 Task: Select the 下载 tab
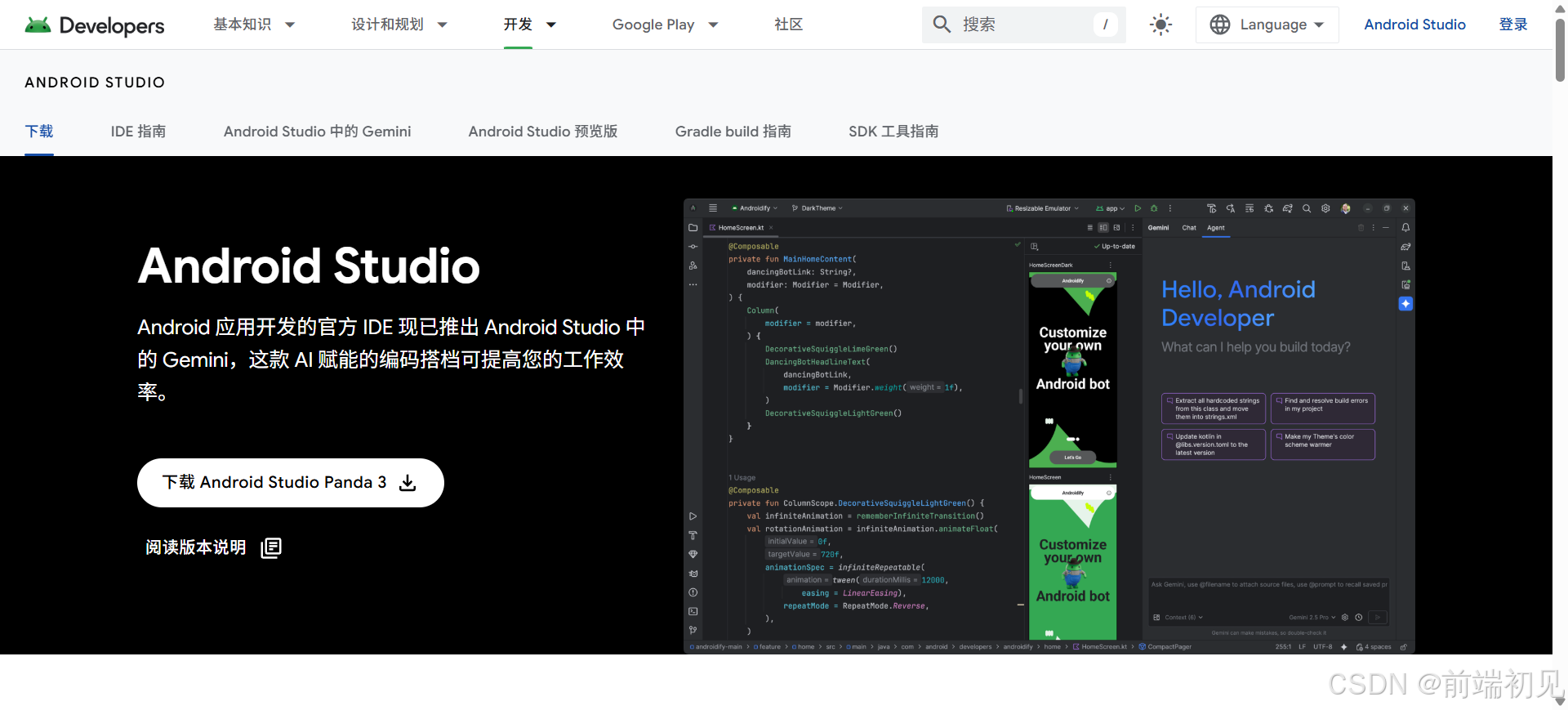(x=39, y=132)
